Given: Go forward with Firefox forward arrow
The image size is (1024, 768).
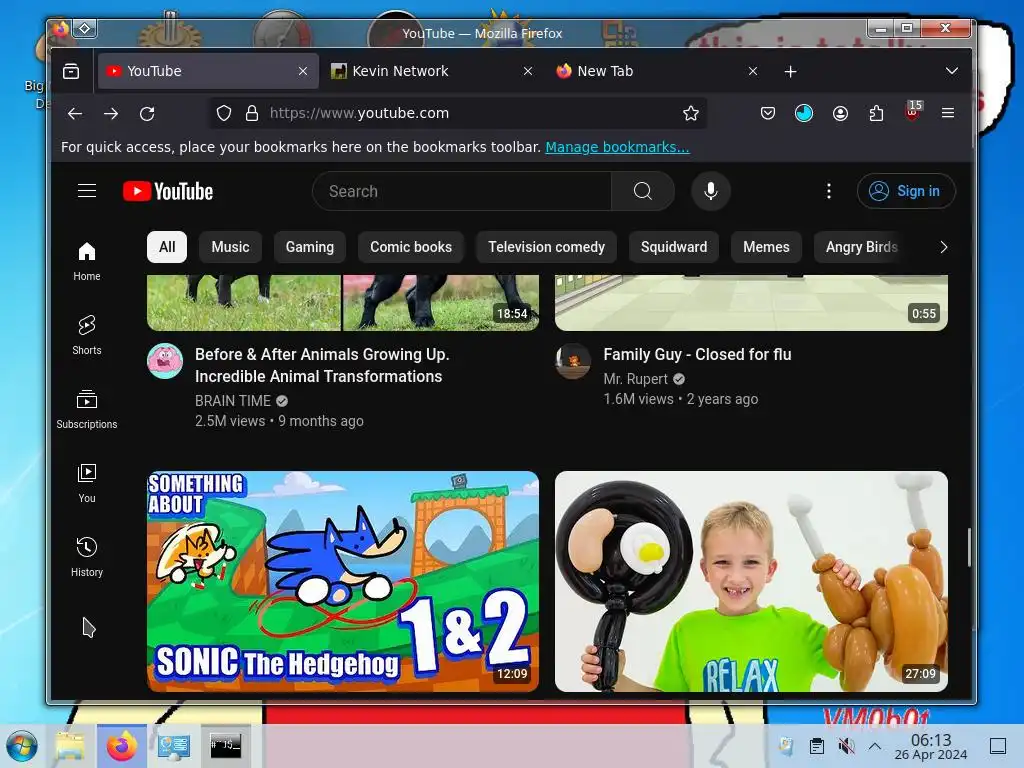Looking at the screenshot, I should click(x=111, y=114).
